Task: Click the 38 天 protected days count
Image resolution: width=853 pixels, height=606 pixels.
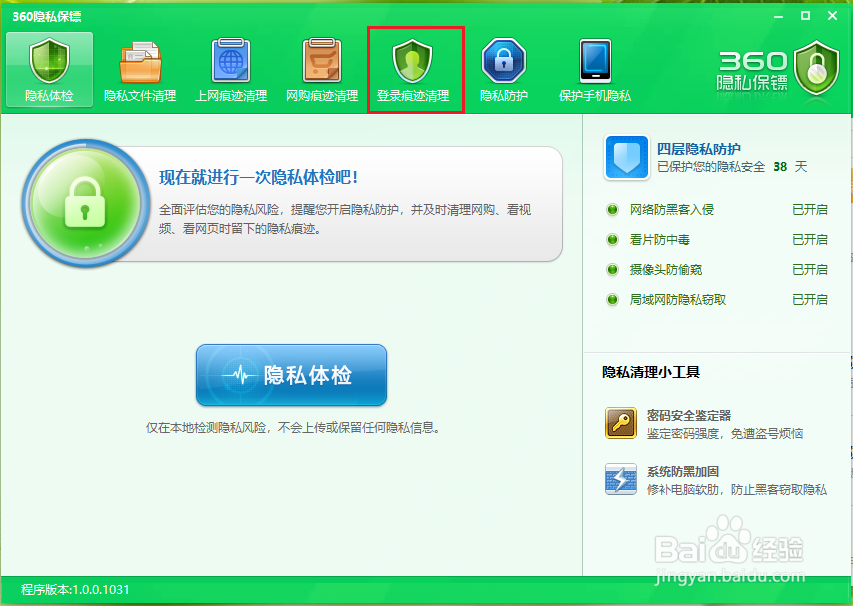Action: tap(790, 166)
